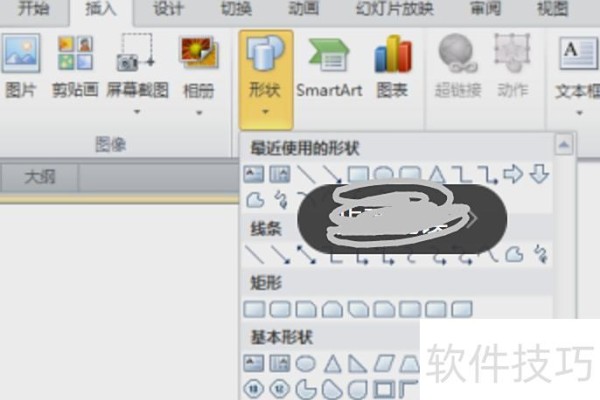Screen dimensions: 600x400
Task: Select the double arrow line in 线条 section
Action: point(307,254)
